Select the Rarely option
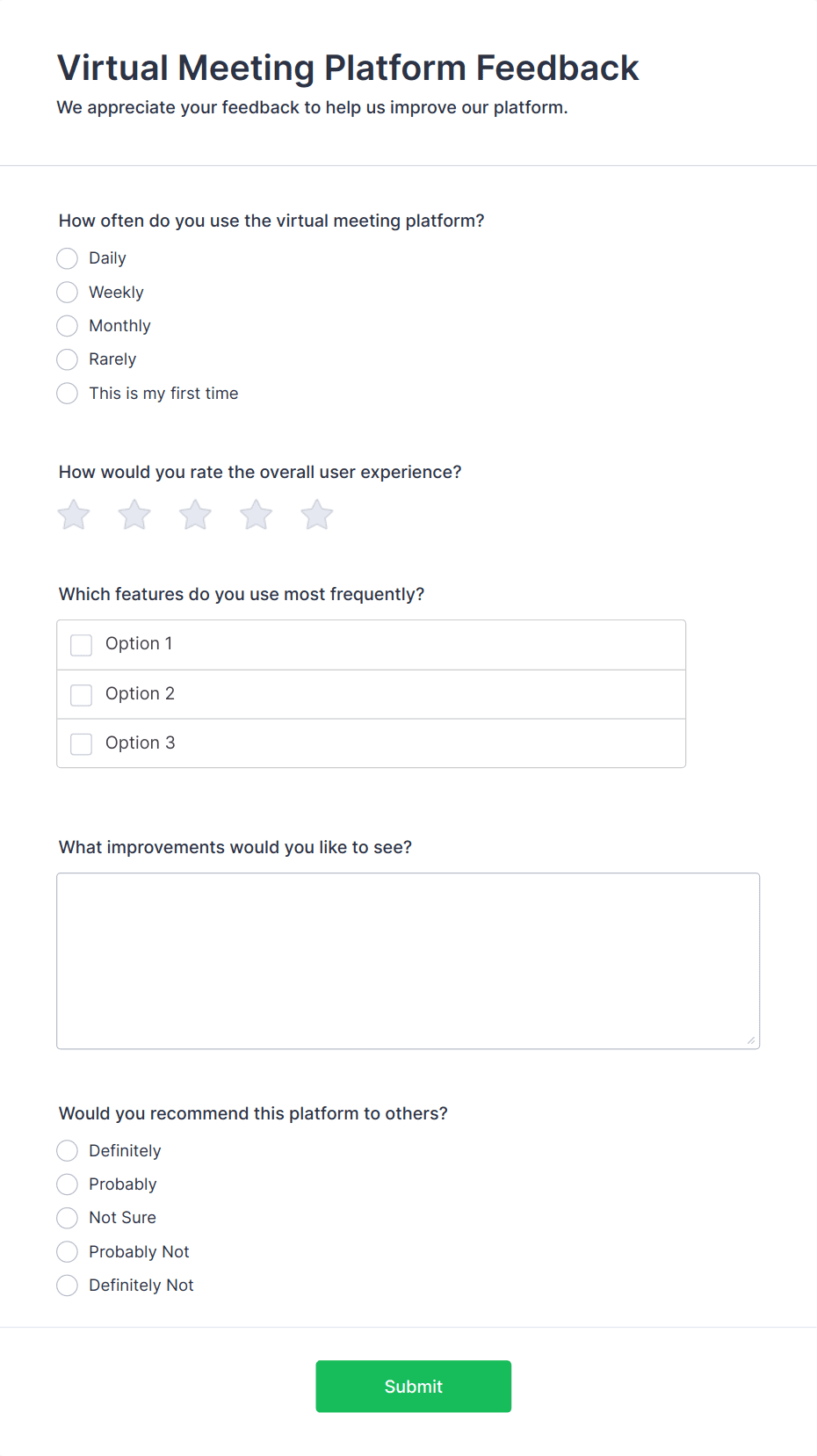Viewport: 817px width, 1456px height. (67, 359)
